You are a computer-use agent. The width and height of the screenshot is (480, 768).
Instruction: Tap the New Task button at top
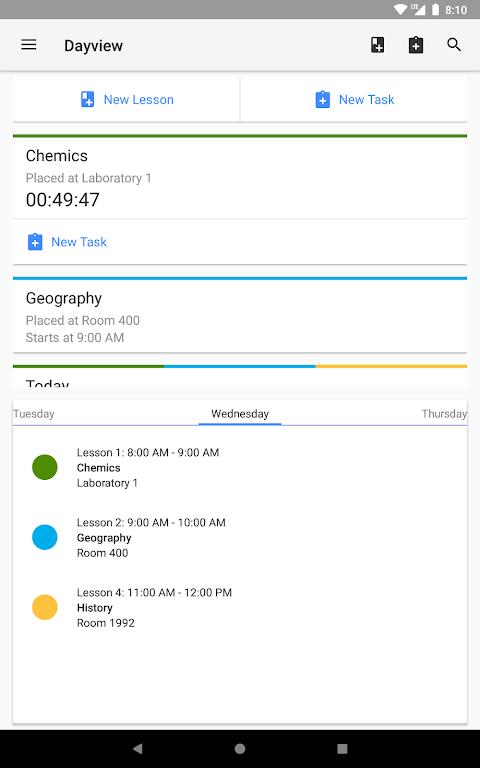[354, 99]
